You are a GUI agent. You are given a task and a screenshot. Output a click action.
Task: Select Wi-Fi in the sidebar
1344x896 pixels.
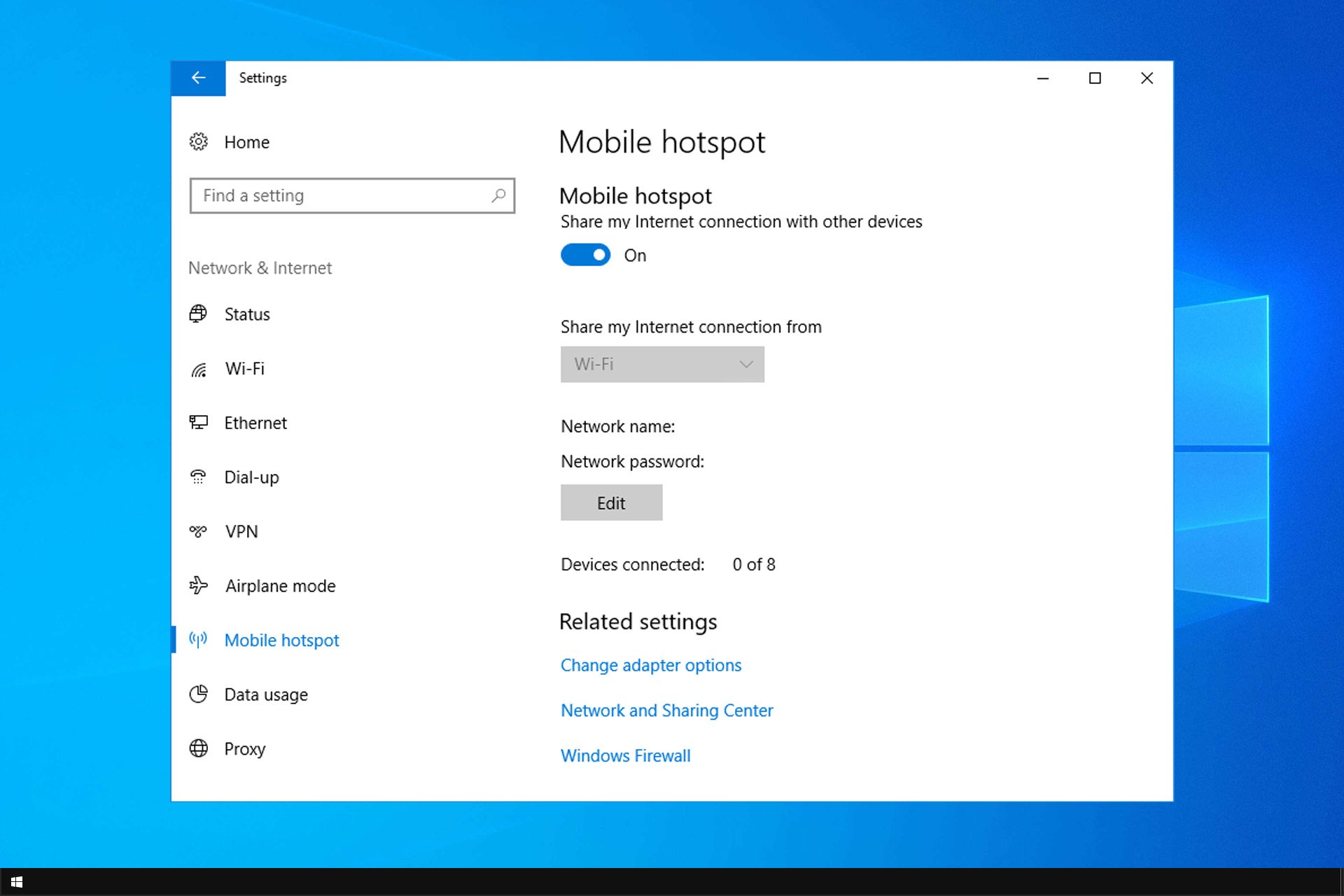click(245, 369)
